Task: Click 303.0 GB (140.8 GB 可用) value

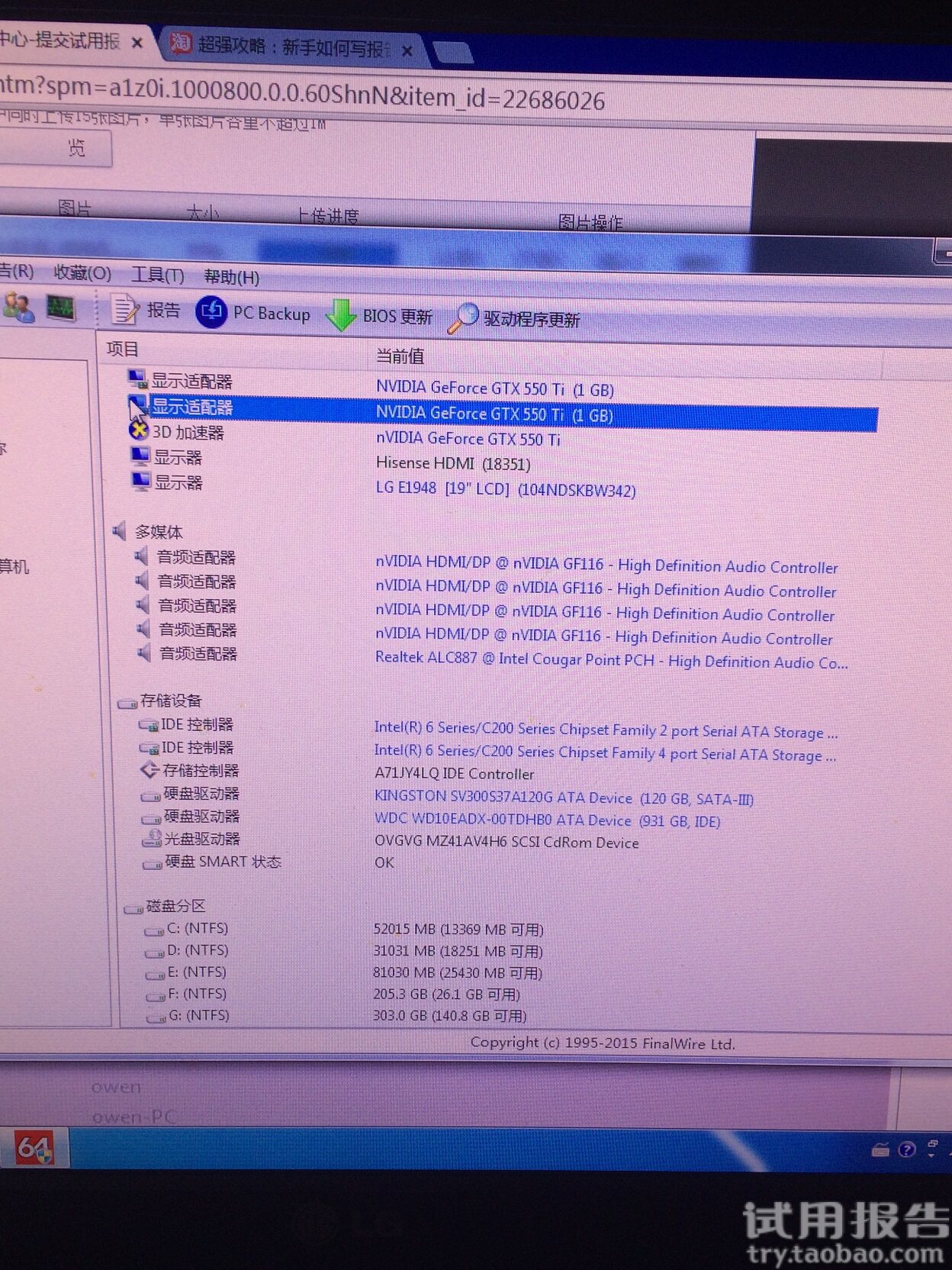Action: click(449, 1015)
